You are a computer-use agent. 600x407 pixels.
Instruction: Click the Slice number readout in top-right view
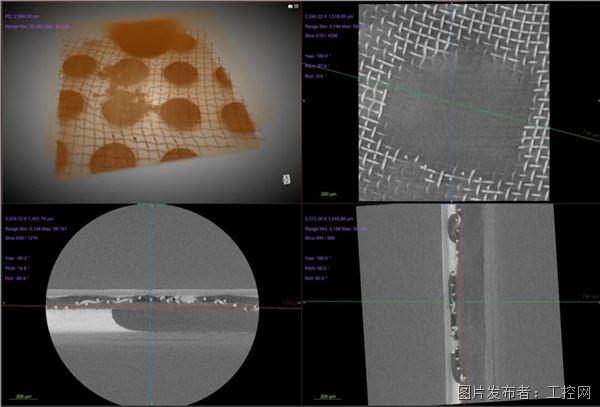321,34
